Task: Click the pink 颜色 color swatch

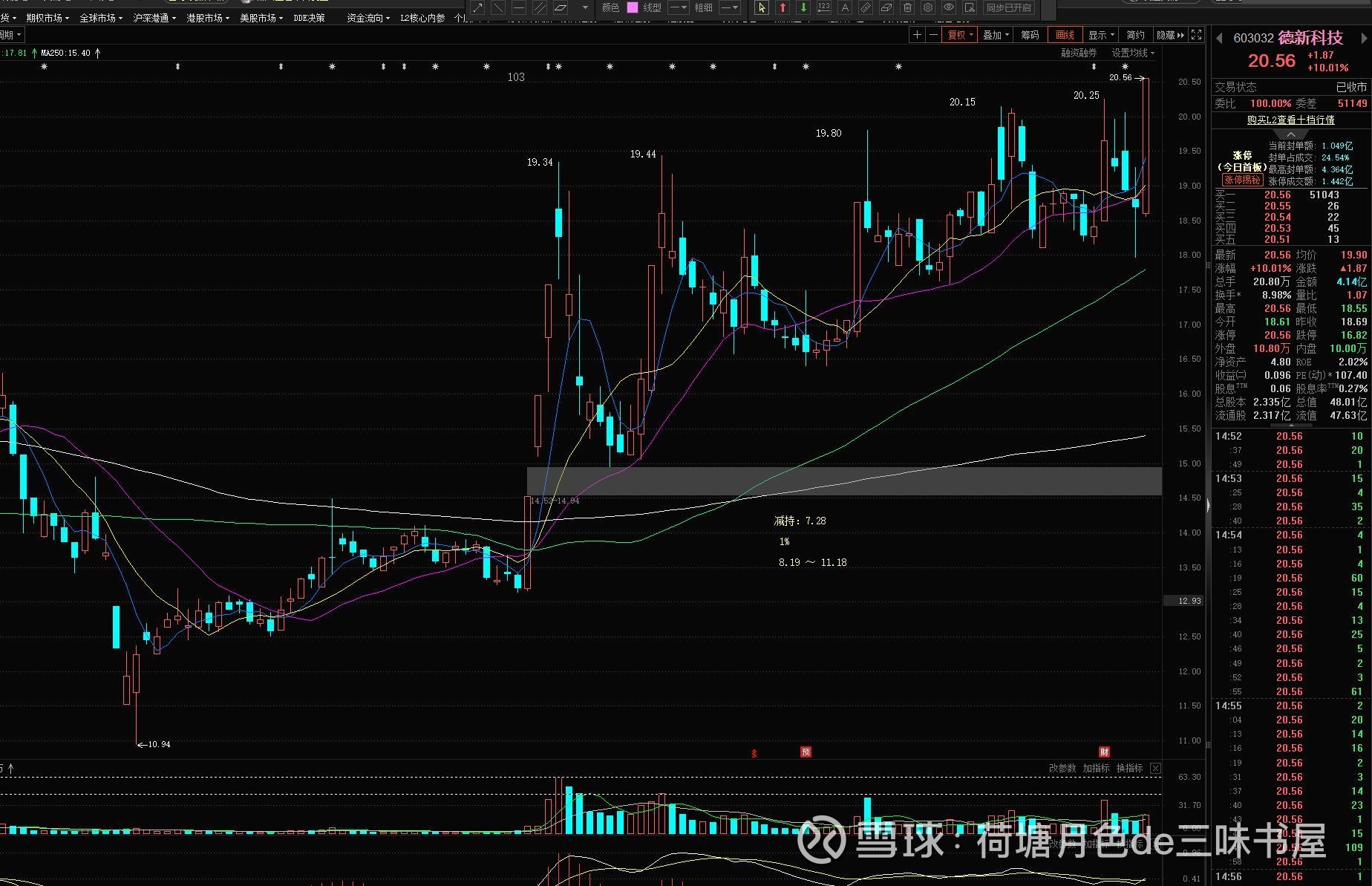Action: pyautogui.click(x=633, y=7)
